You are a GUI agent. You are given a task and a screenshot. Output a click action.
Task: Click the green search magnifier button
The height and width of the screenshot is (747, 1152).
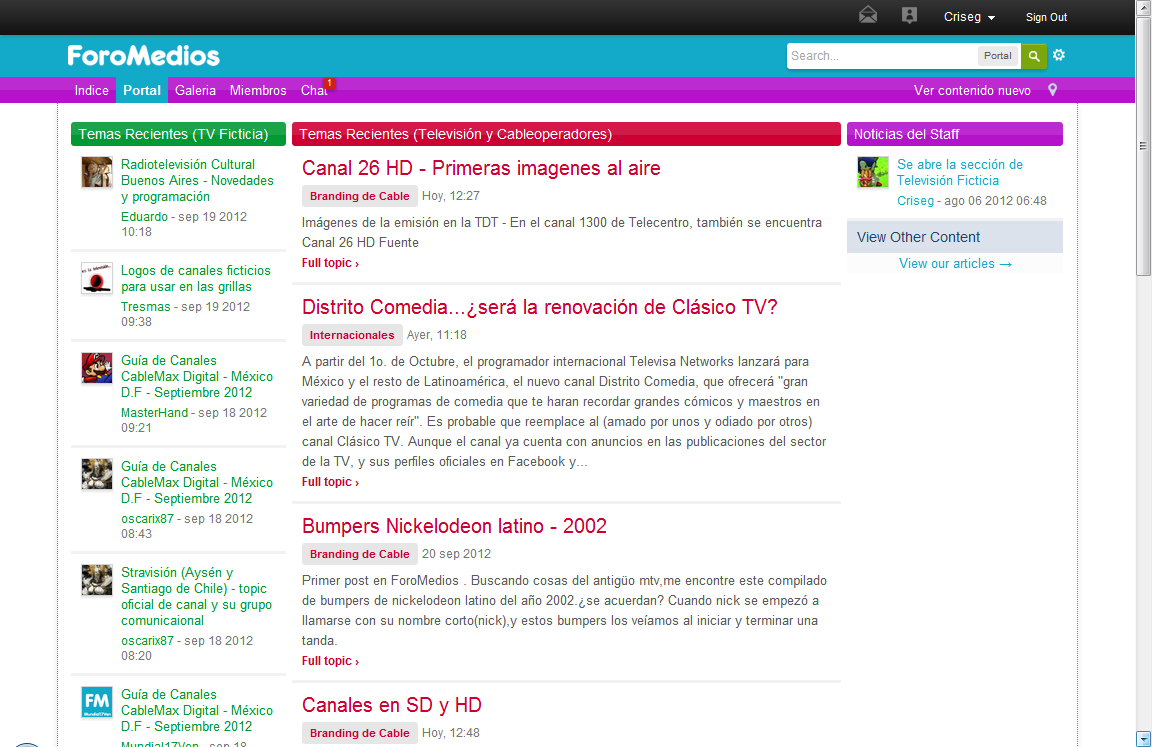point(1034,56)
